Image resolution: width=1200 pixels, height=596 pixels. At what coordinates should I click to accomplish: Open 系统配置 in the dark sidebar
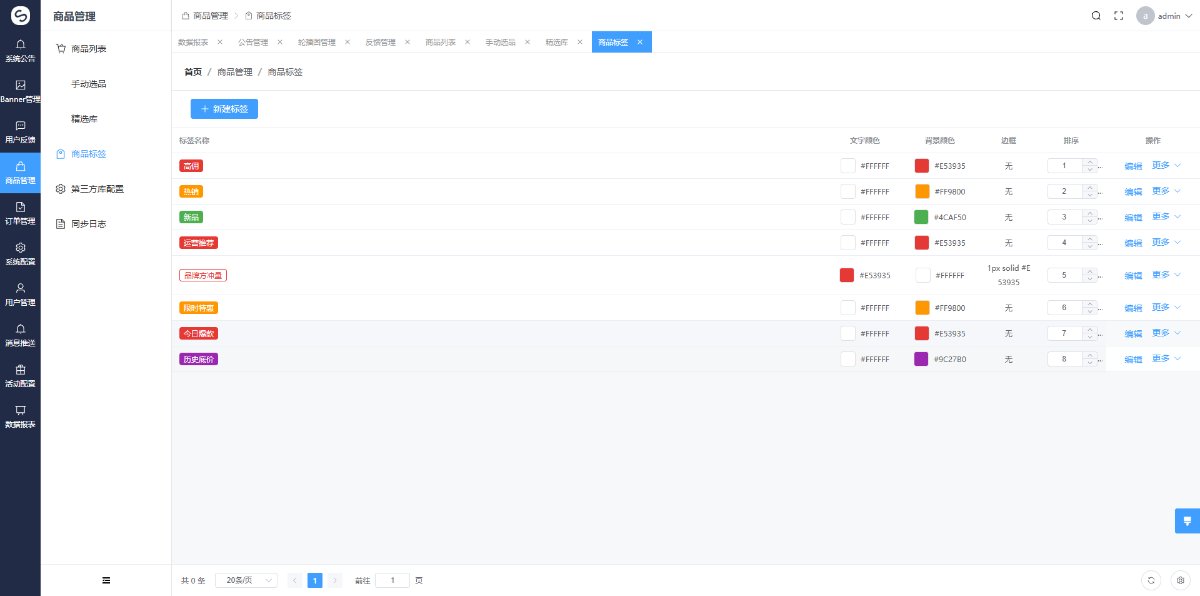20,254
